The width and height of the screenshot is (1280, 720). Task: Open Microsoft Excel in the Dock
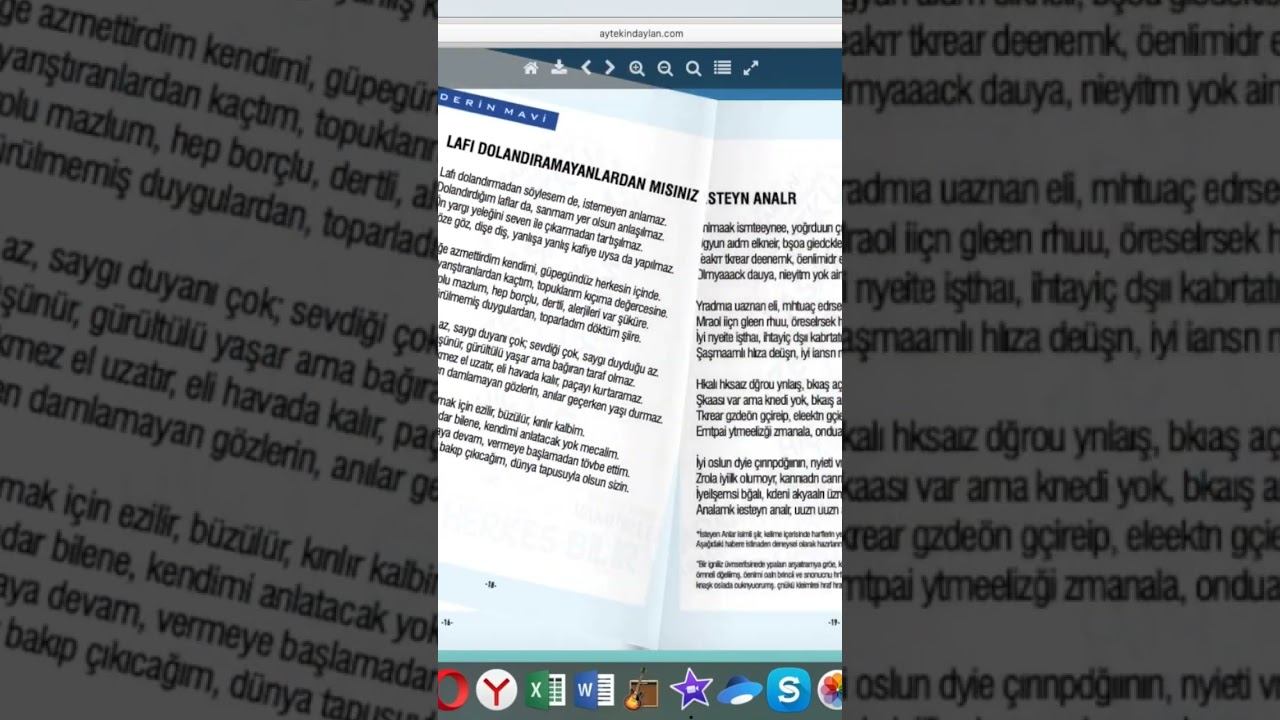pyautogui.click(x=546, y=690)
